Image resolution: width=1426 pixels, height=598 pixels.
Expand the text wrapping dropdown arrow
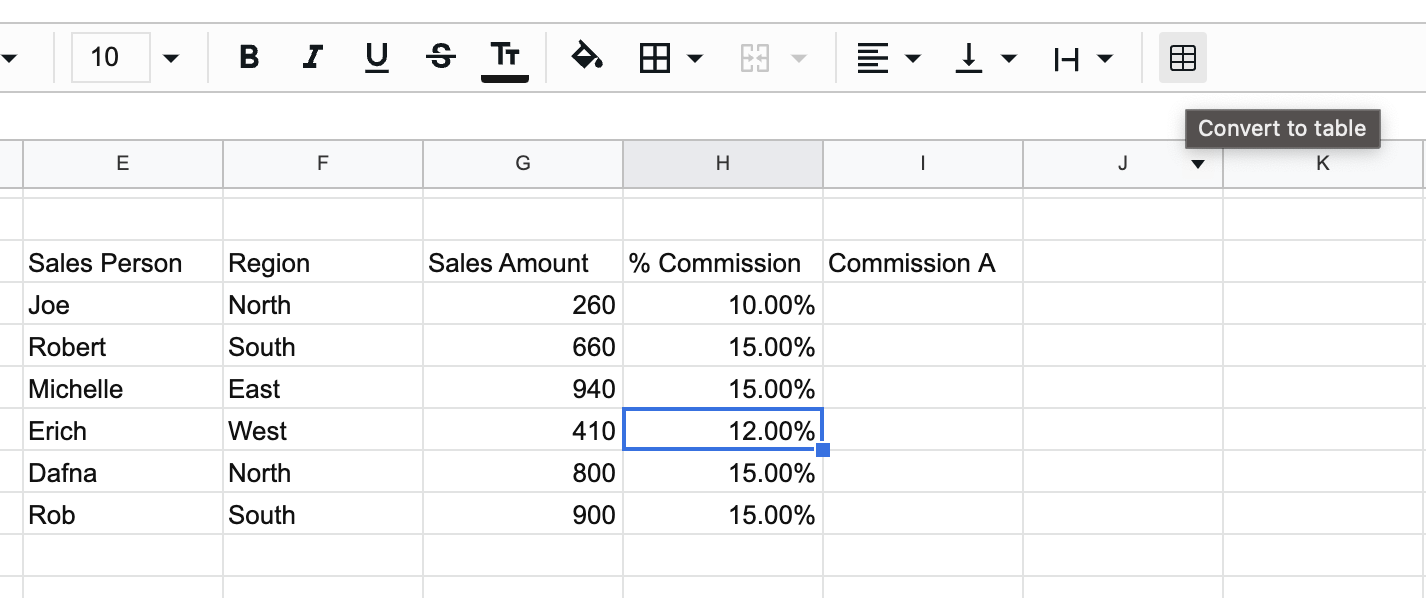pyautogui.click(x=1105, y=59)
